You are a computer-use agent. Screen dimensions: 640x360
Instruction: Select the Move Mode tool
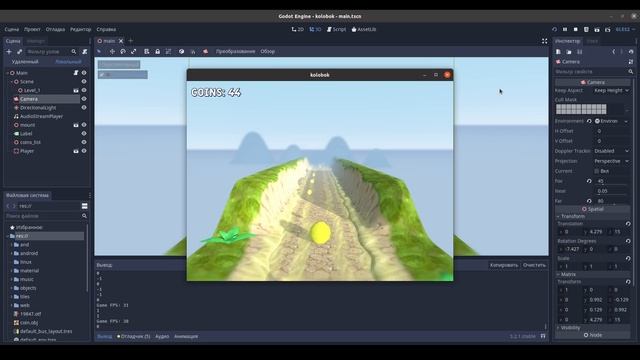point(112,51)
